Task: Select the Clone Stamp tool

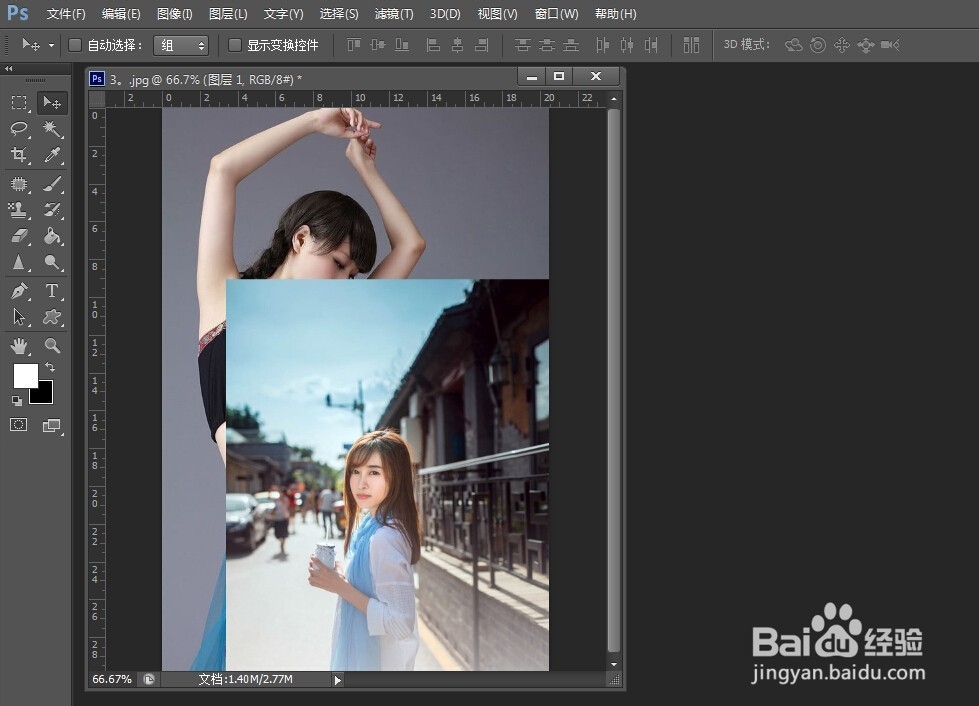Action: click(19, 210)
